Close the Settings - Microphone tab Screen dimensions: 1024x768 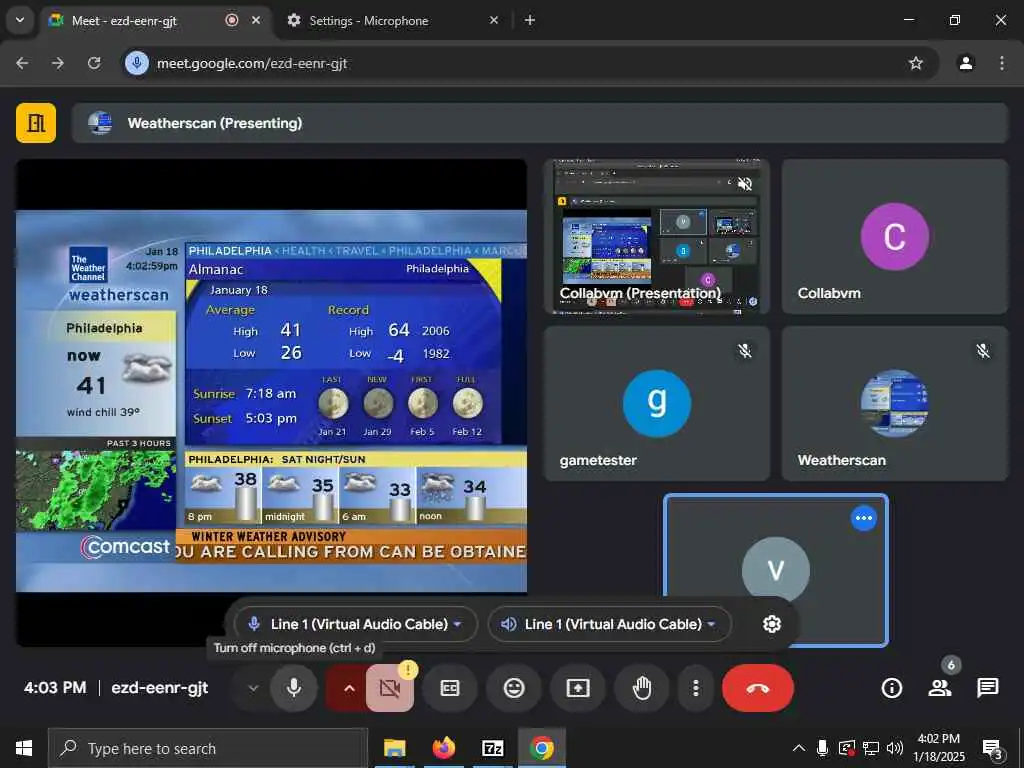[494, 20]
